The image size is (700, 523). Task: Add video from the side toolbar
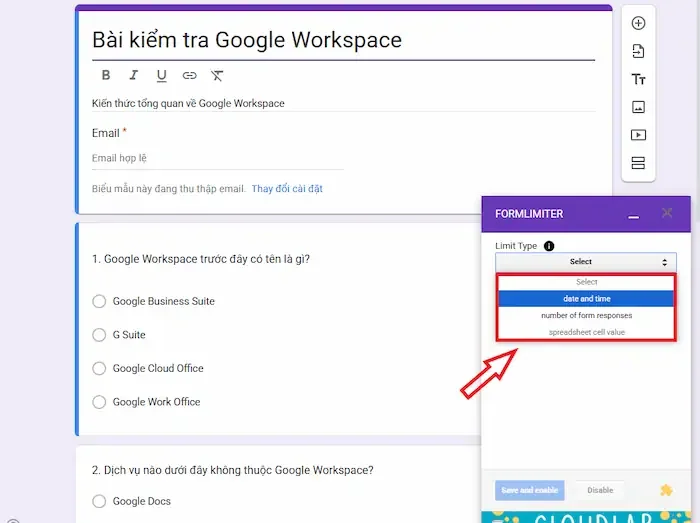point(638,135)
